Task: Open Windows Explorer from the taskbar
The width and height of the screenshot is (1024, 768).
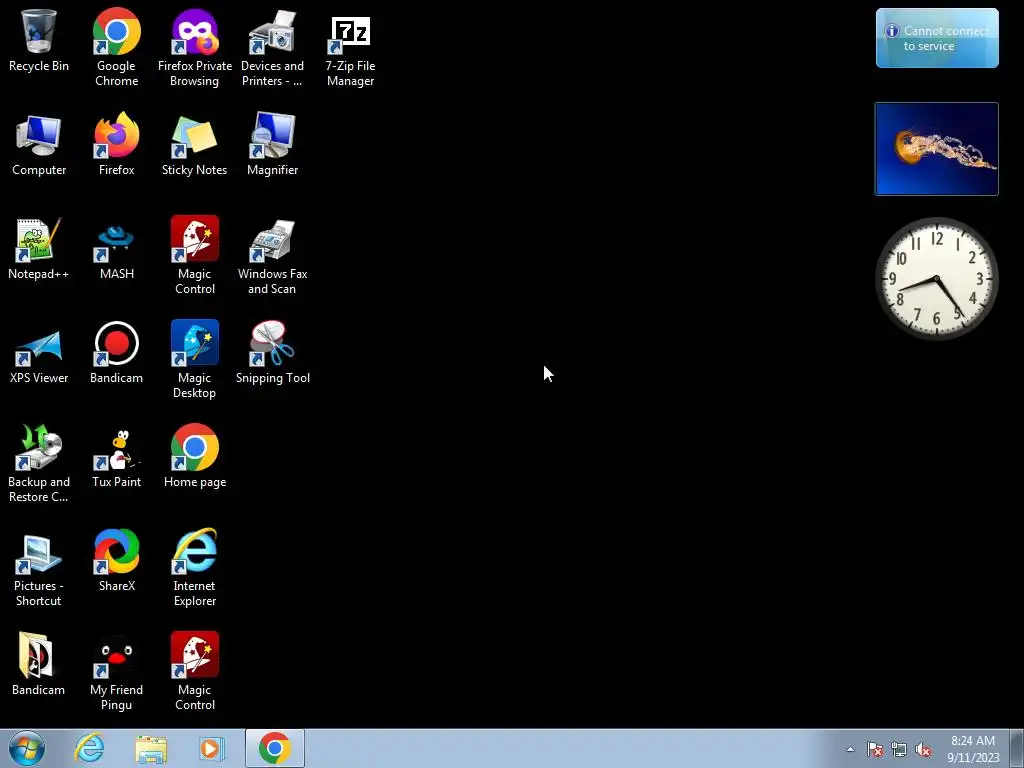Action: tap(151, 748)
